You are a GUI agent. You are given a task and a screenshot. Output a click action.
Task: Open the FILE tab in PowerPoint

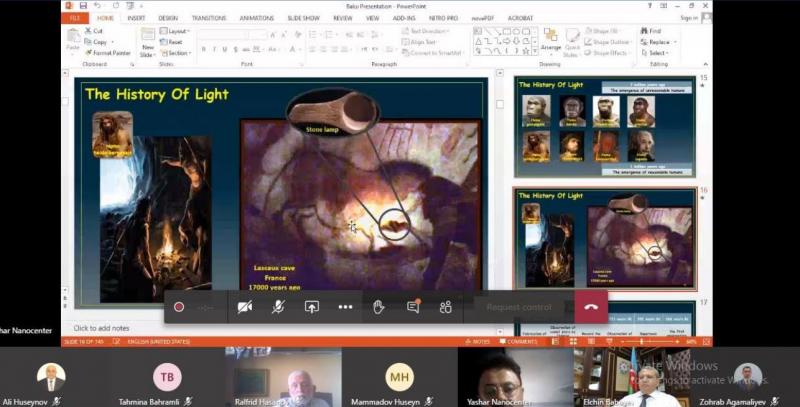pyautogui.click(x=74, y=18)
